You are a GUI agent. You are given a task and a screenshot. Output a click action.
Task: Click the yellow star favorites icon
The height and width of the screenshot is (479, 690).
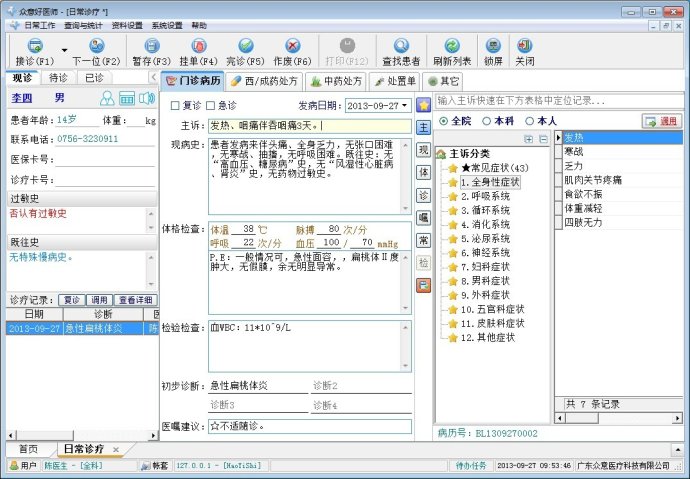(423, 105)
